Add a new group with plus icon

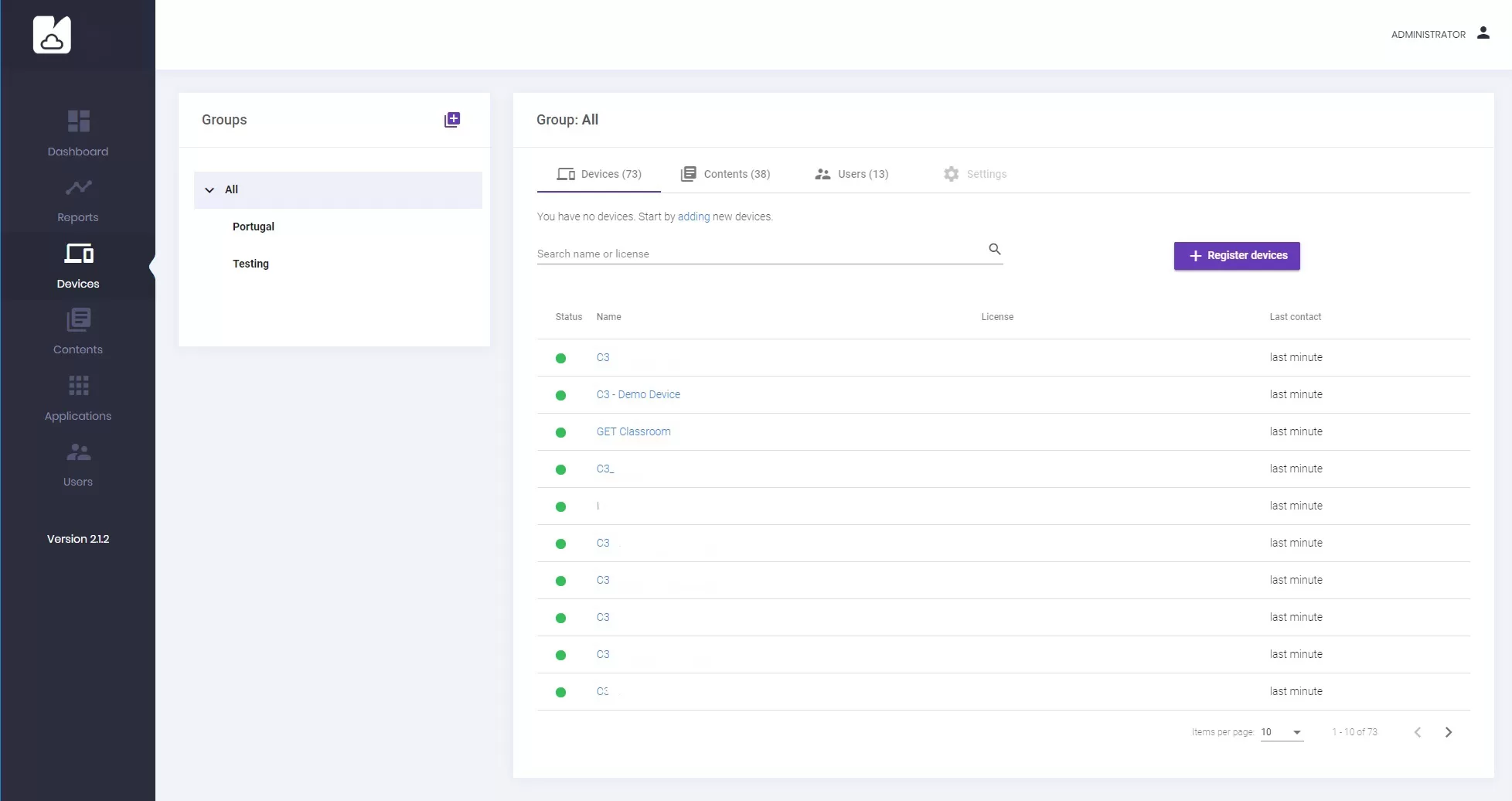[452, 120]
